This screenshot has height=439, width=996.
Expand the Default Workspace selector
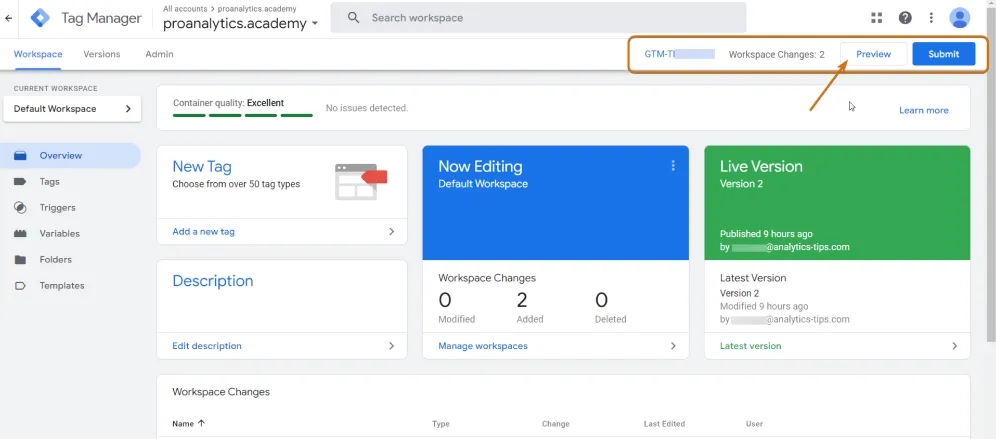pyautogui.click(x=72, y=109)
